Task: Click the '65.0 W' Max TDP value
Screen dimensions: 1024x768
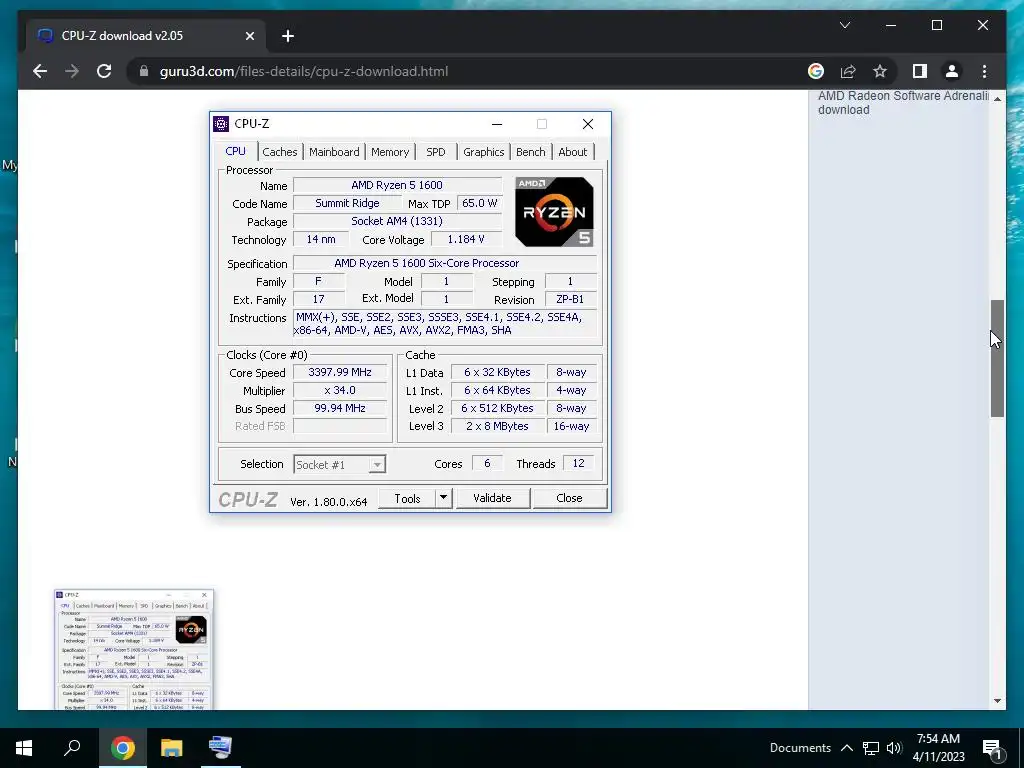Action: click(479, 203)
